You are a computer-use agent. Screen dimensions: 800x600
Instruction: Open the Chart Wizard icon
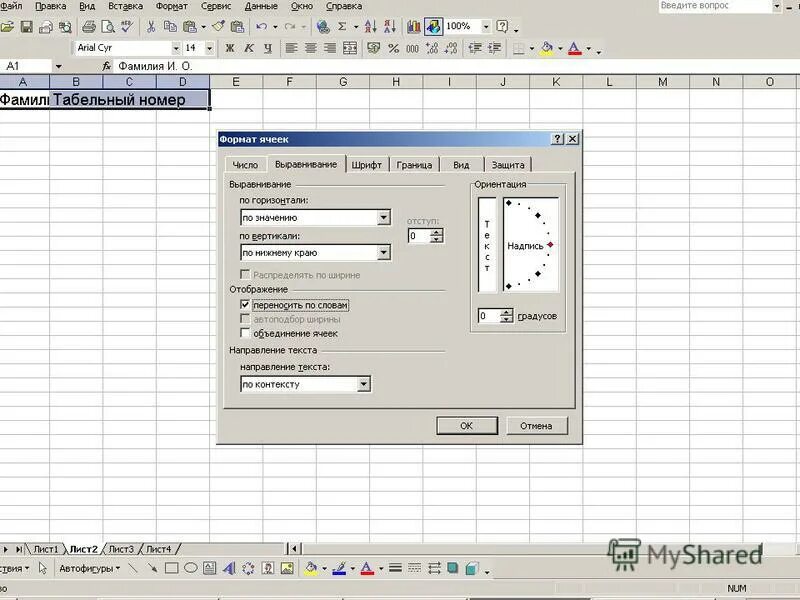[x=413, y=27]
